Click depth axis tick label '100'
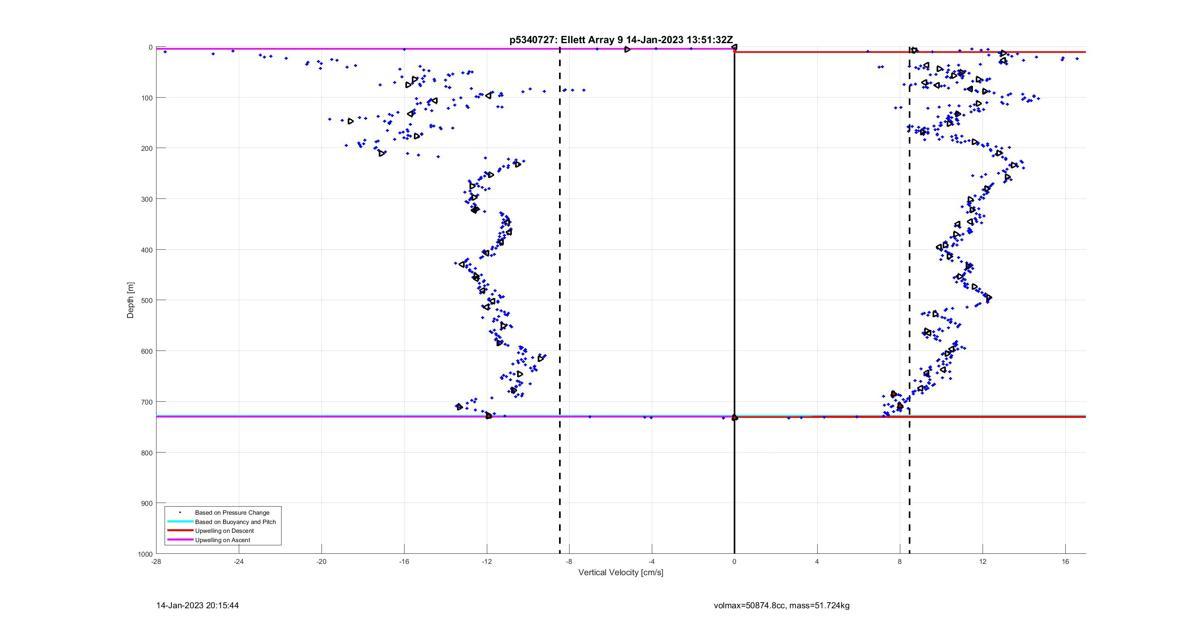 (146, 98)
